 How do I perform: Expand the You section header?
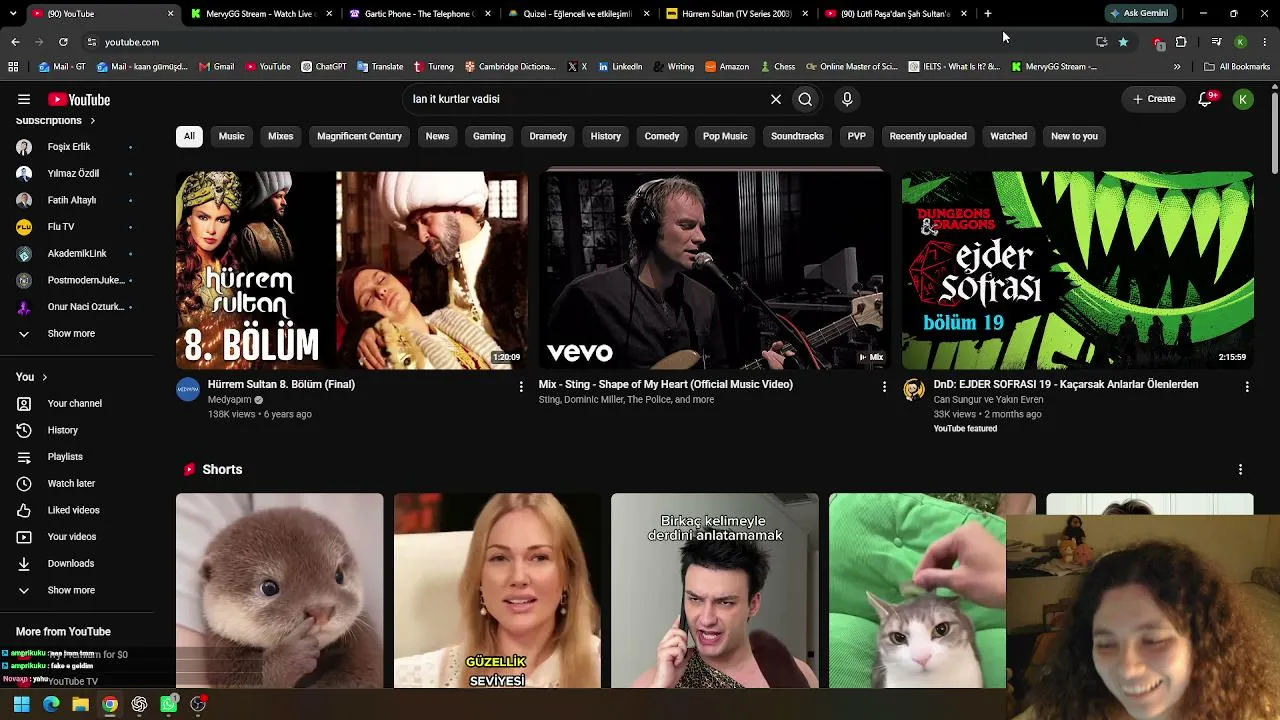tap(32, 377)
